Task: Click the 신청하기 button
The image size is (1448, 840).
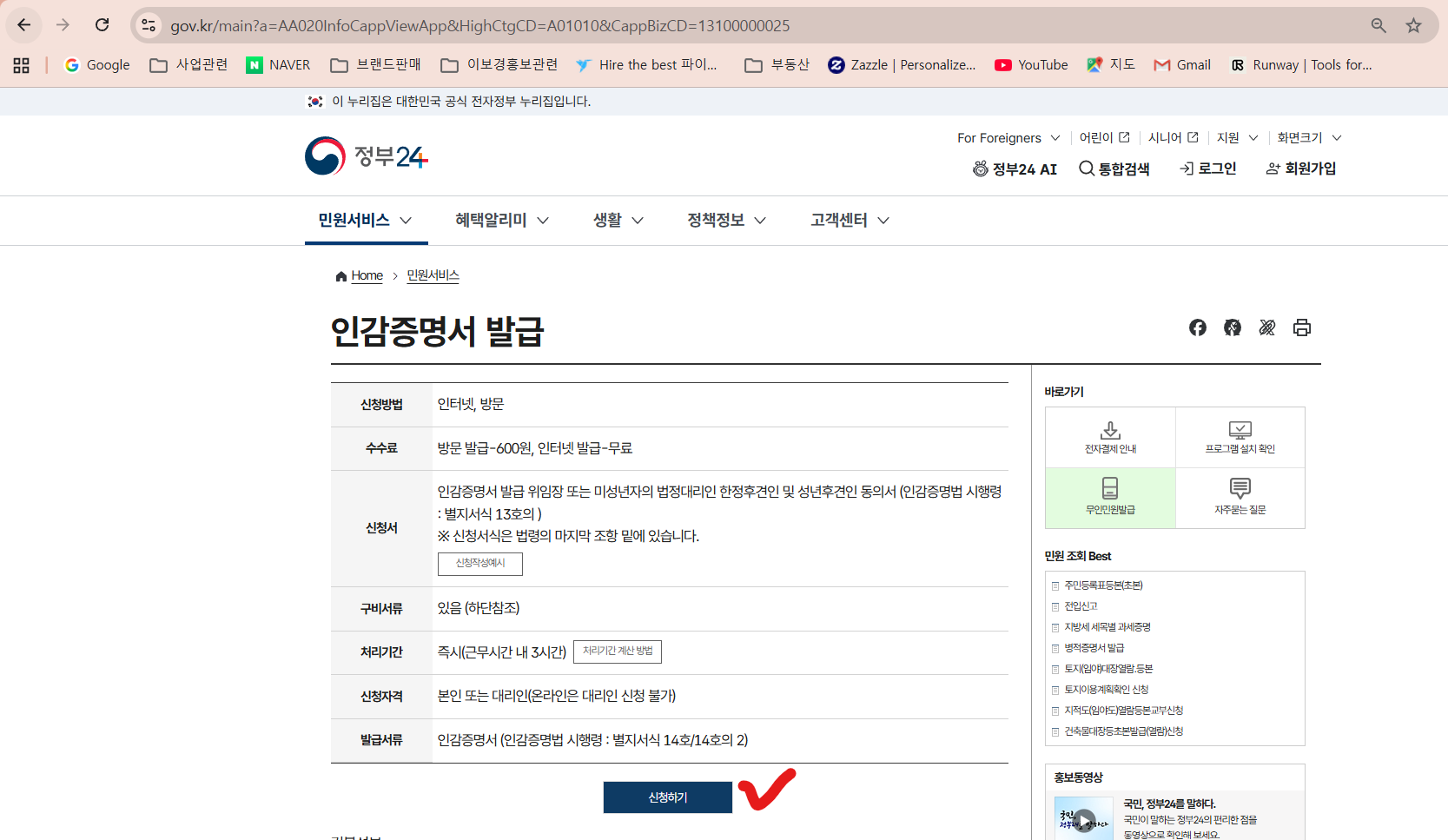Action: point(667,797)
